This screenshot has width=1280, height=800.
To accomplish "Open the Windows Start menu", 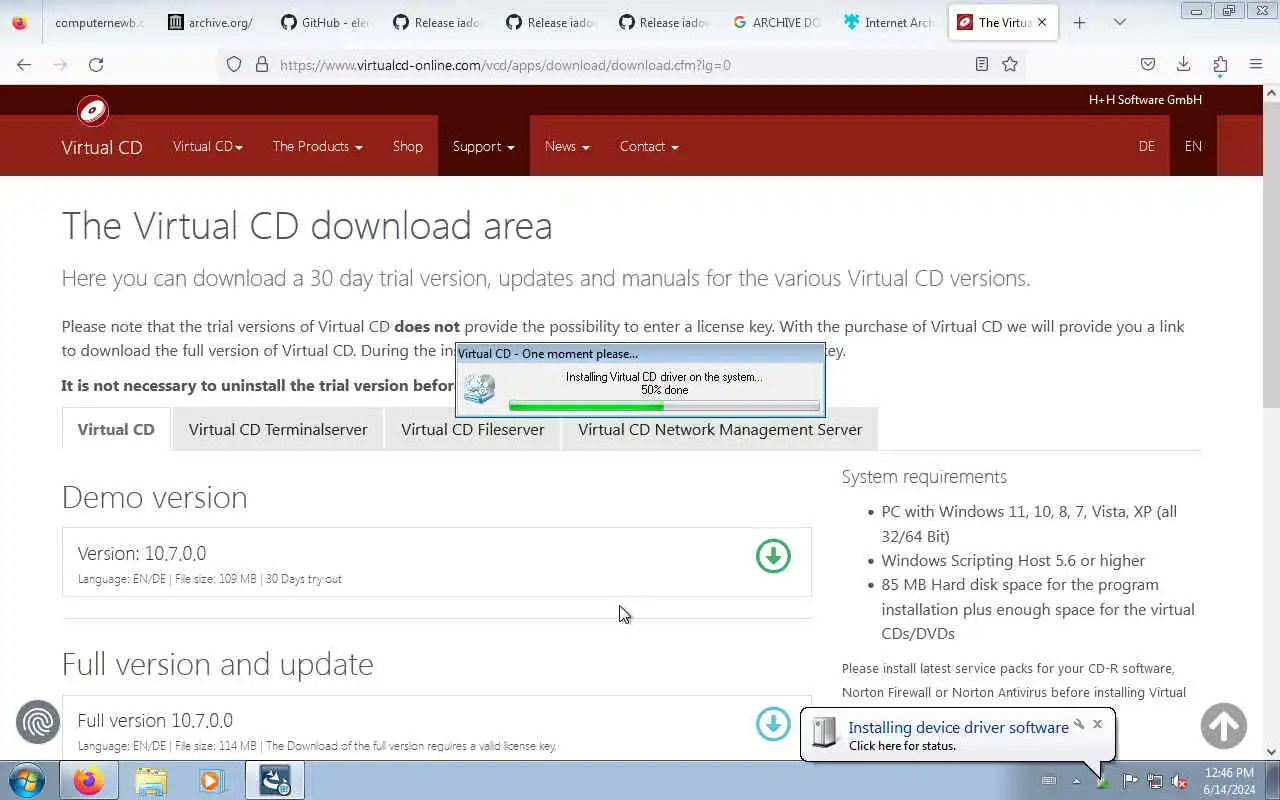I will [27, 780].
